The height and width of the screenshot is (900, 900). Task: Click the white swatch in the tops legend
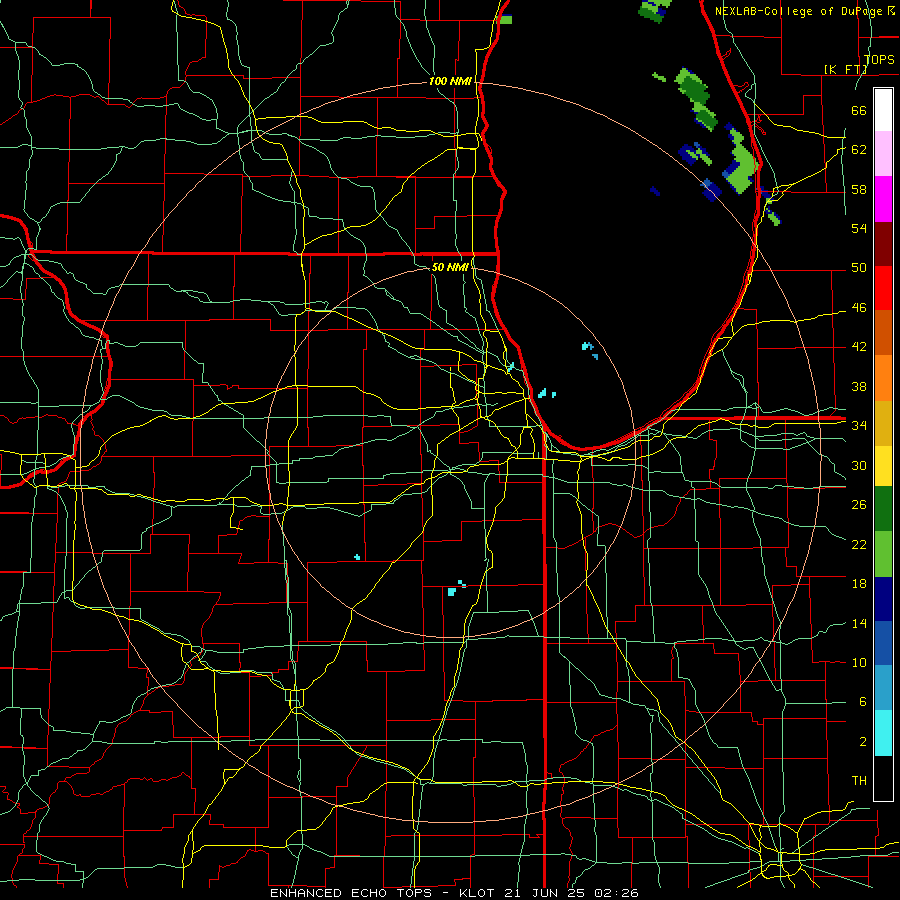[x=883, y=110]
